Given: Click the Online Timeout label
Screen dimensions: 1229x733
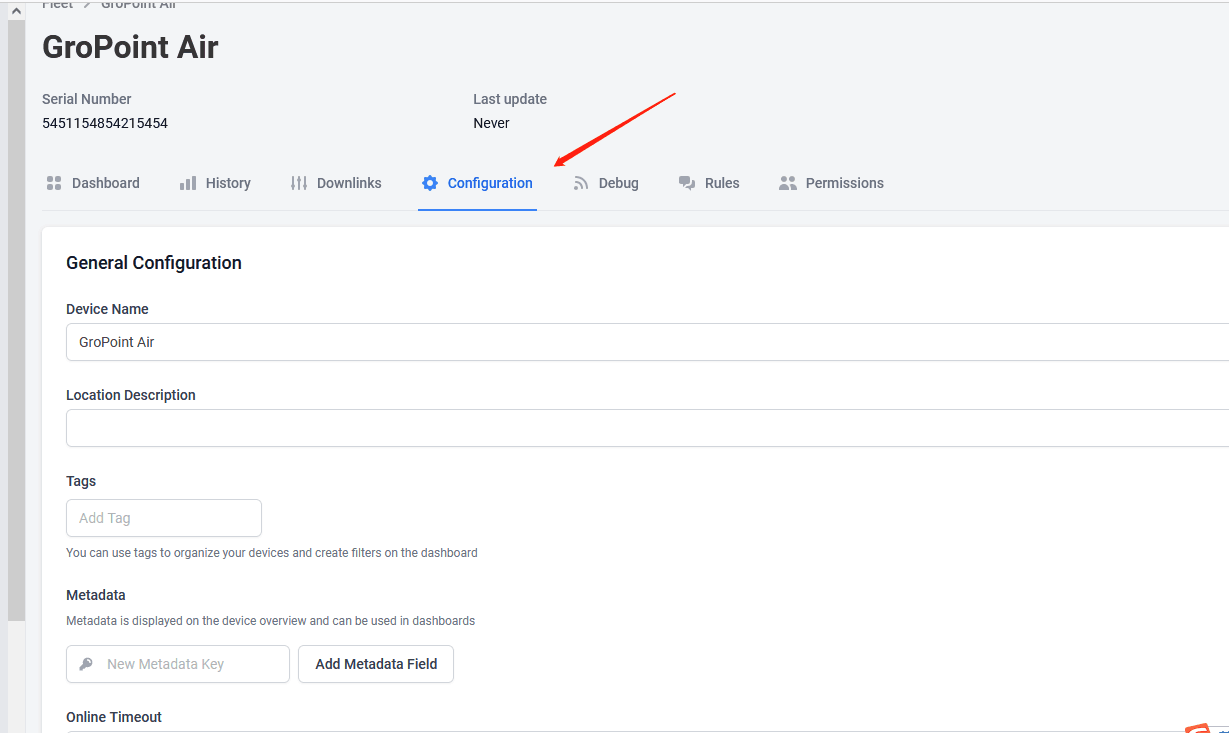Looking at the screenshot, I should 114,717.
